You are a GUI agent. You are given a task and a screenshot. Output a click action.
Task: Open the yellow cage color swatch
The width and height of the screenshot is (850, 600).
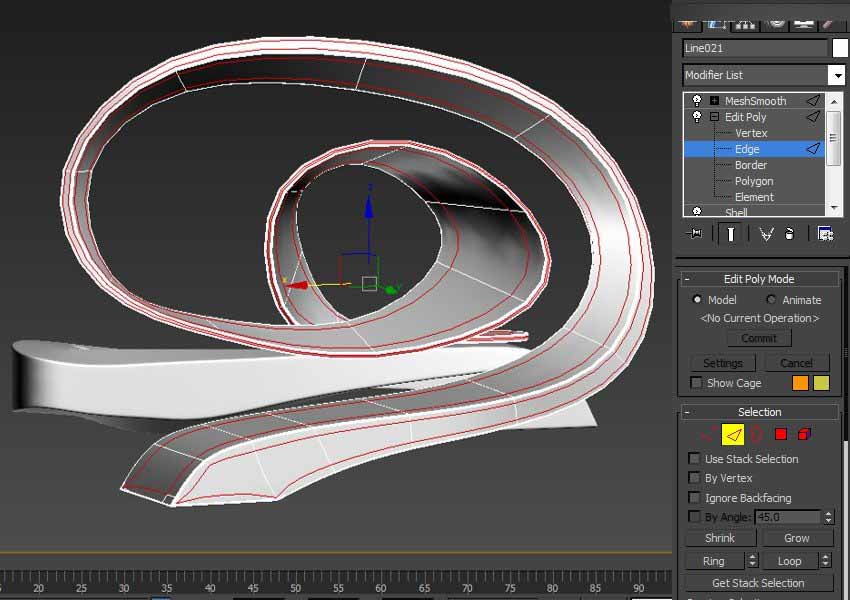tap(821, 383)
